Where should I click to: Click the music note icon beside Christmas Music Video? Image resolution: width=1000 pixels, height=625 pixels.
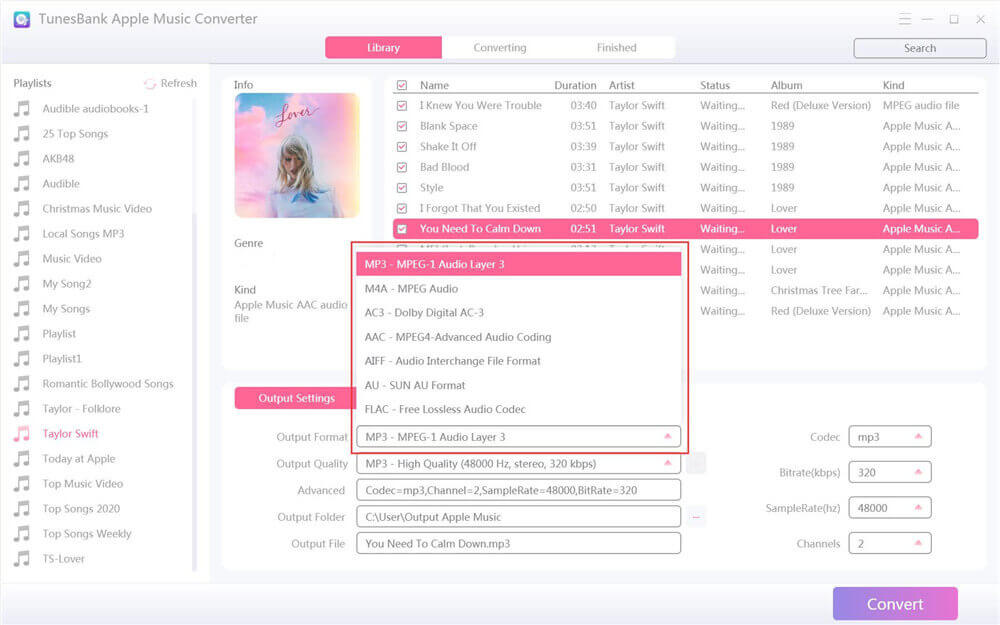pos(22,208)
